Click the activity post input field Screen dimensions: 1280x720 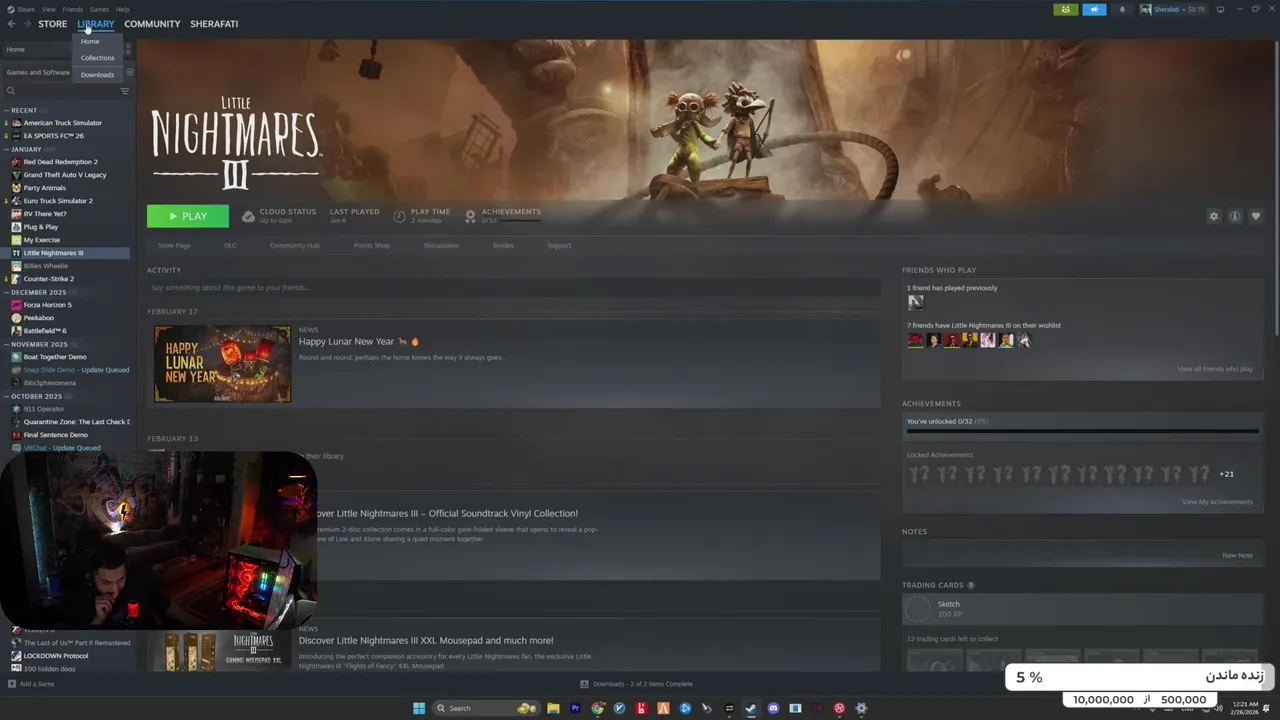click(513, 288)
